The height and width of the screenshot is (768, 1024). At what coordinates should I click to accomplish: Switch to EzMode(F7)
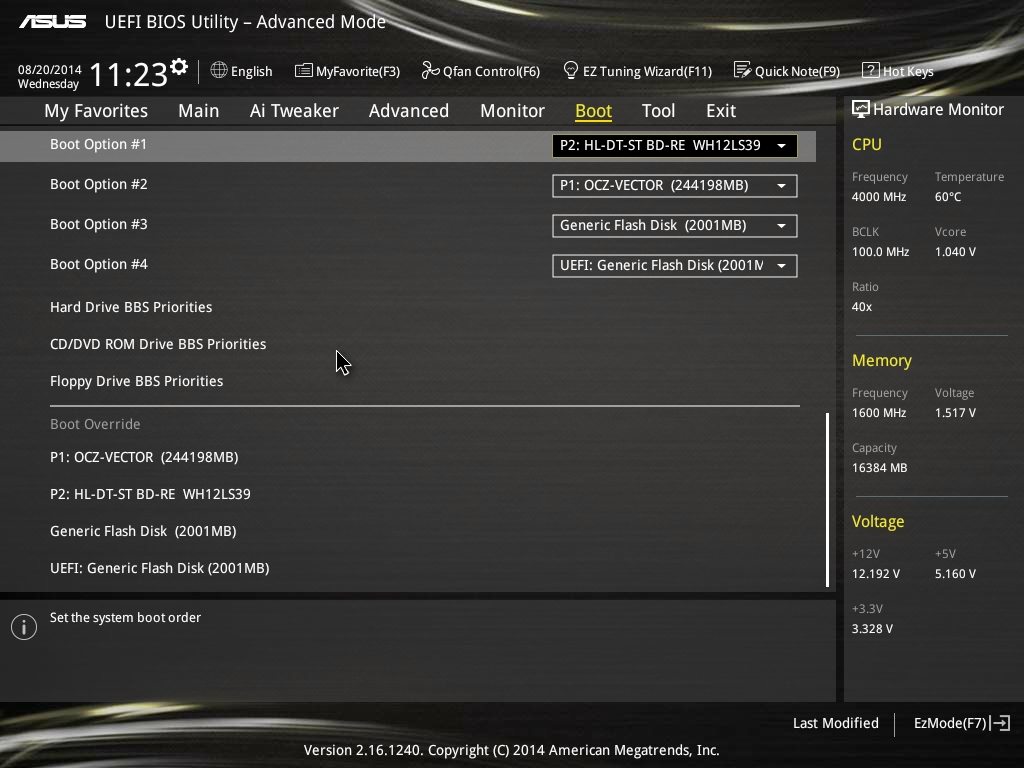[950, 723]
